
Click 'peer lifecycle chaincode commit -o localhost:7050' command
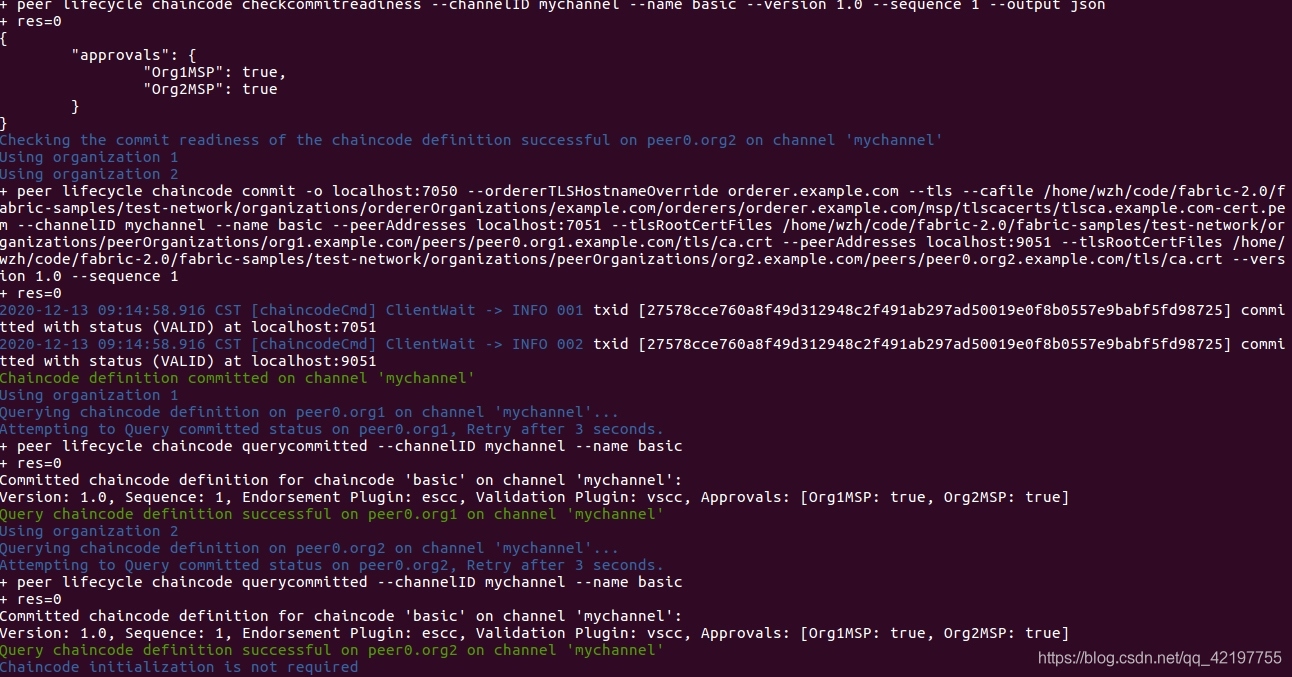point(645,233)
